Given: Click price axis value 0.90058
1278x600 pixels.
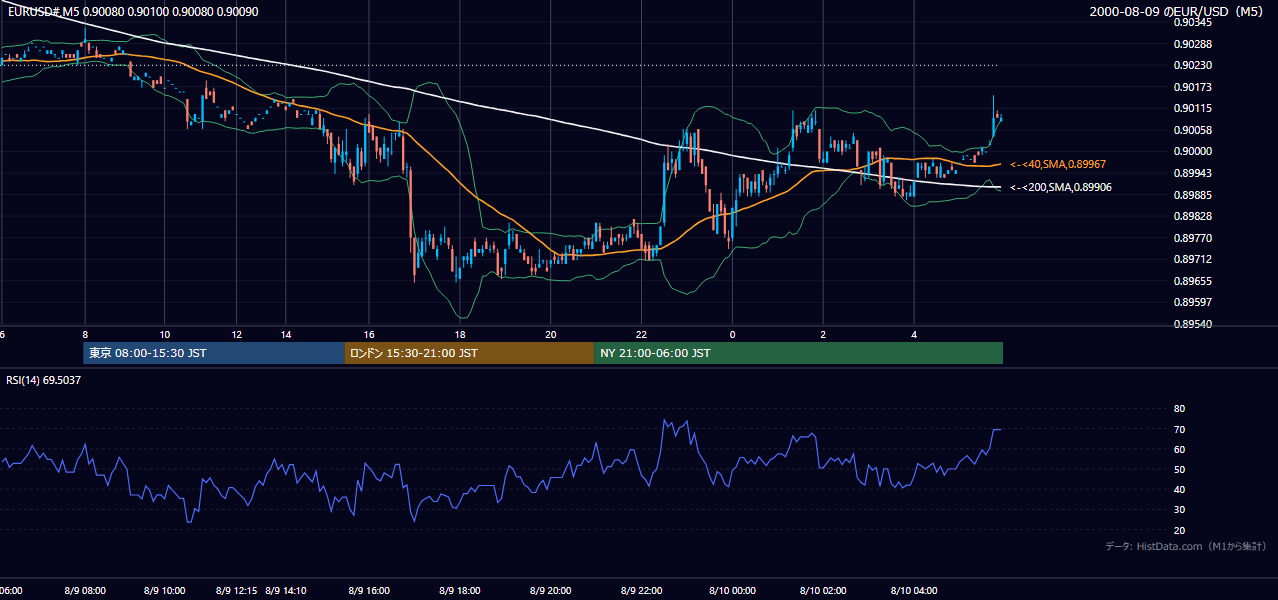Looking at the screenshot, I should coord(1192,130).
